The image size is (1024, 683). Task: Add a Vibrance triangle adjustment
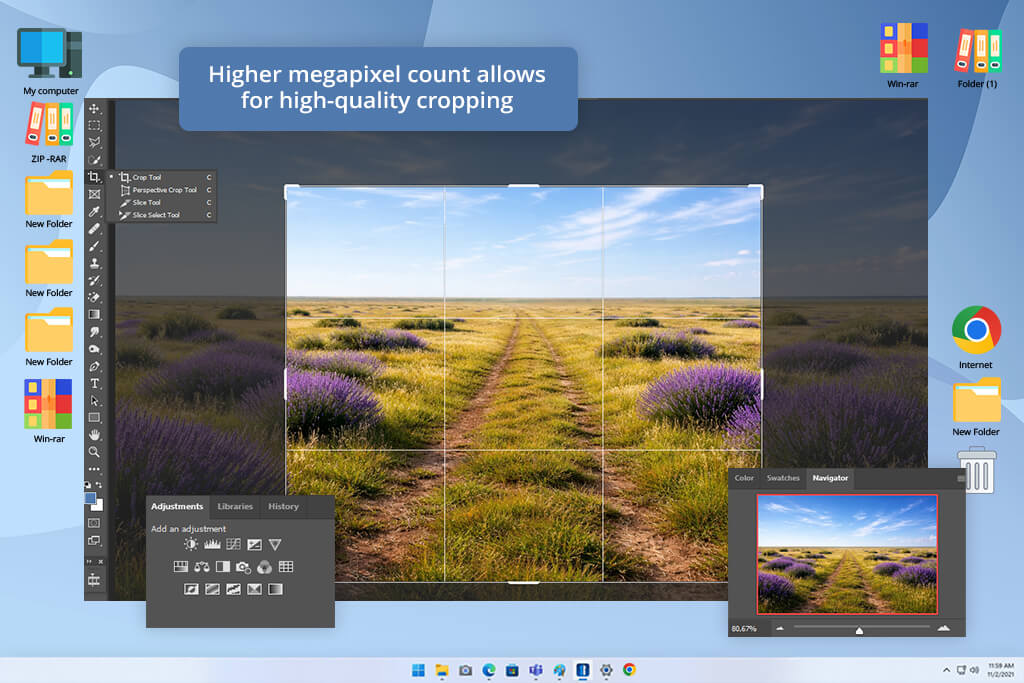275,544
